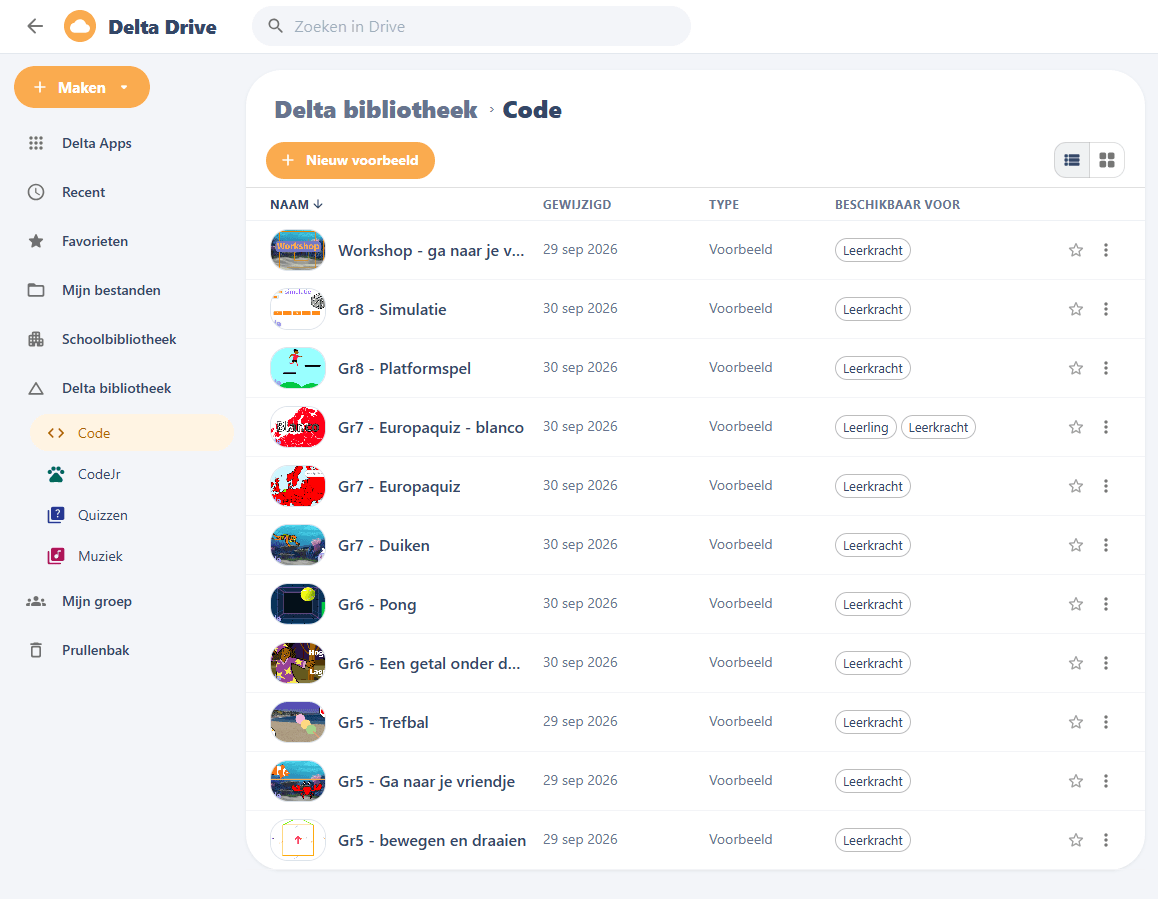Open Gr6 - Pong thumbnail
1158x899 pixels.
point(298,604)
